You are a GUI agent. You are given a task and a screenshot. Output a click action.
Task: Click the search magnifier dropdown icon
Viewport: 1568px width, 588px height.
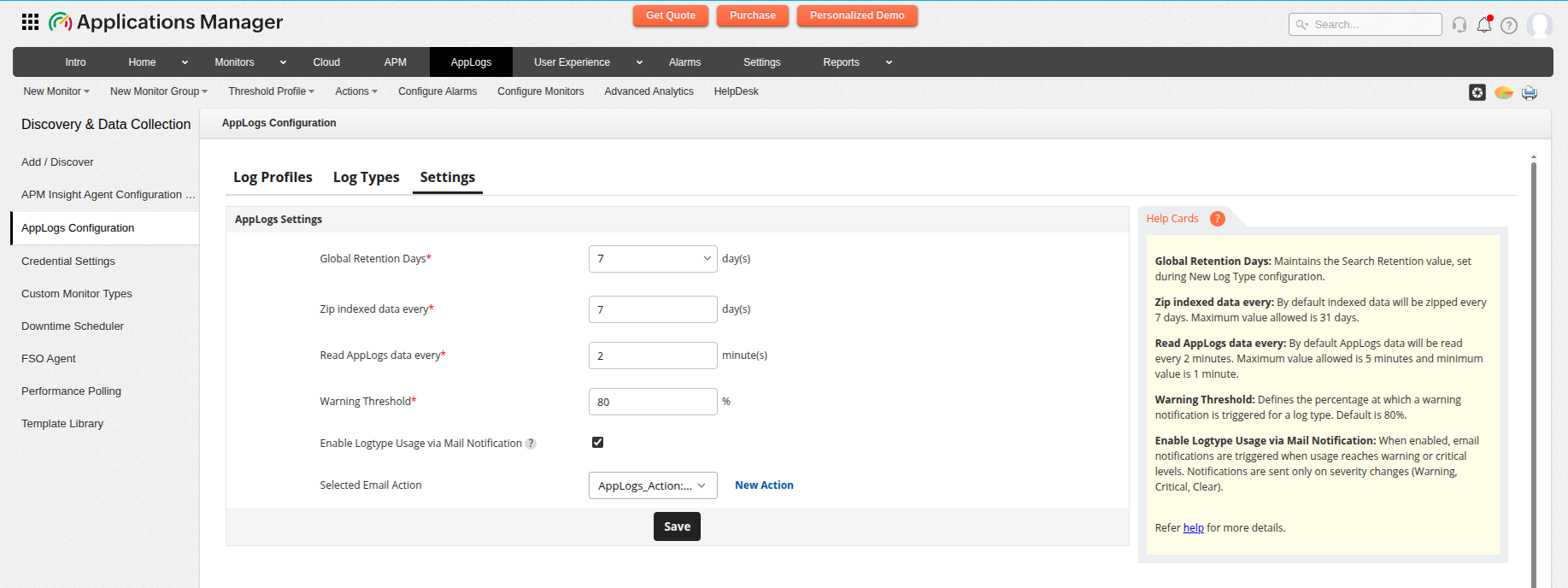(x=1302, y=25)
